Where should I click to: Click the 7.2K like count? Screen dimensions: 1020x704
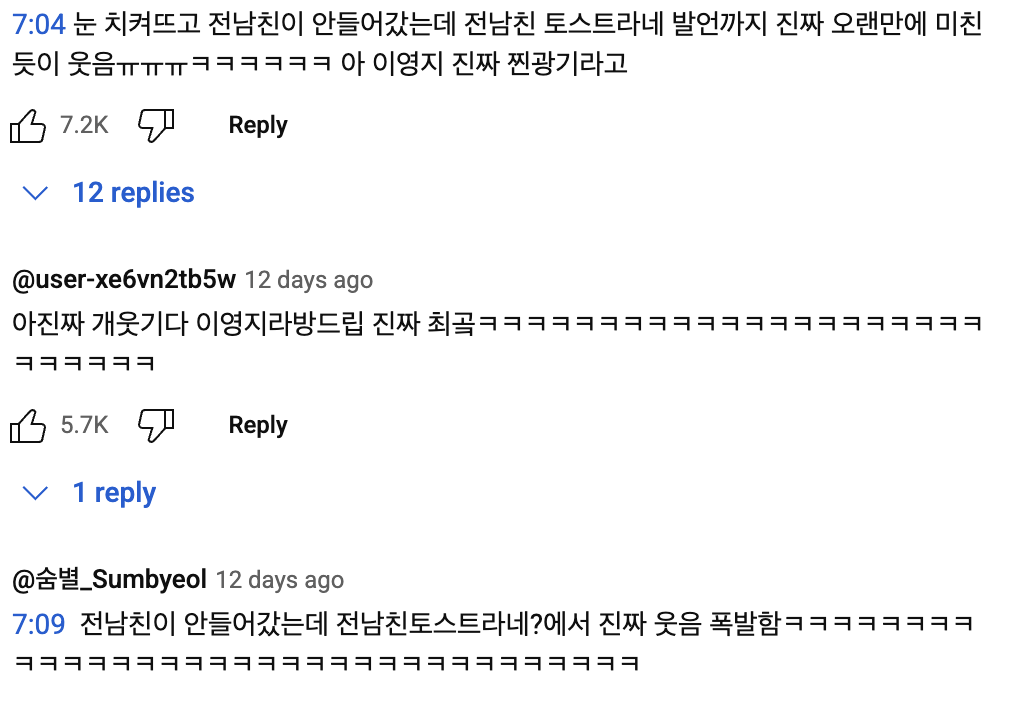[x=85, y=125]
